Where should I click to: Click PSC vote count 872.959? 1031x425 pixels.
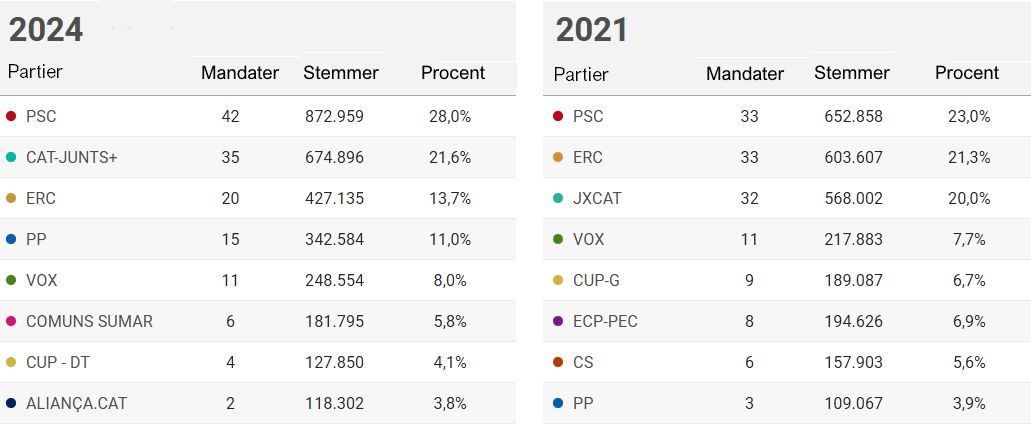click(x=334, y=117)
